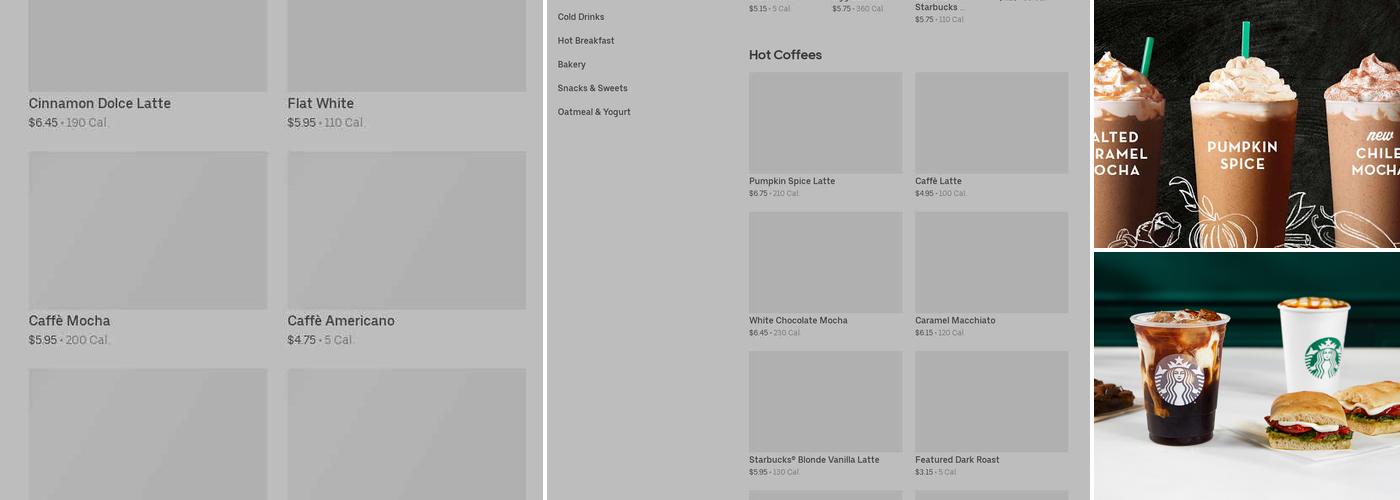Open the Featured Dark Roast image
This screenshot has height=500, width=1400.
pyautogui.click(x=991, y=401)
